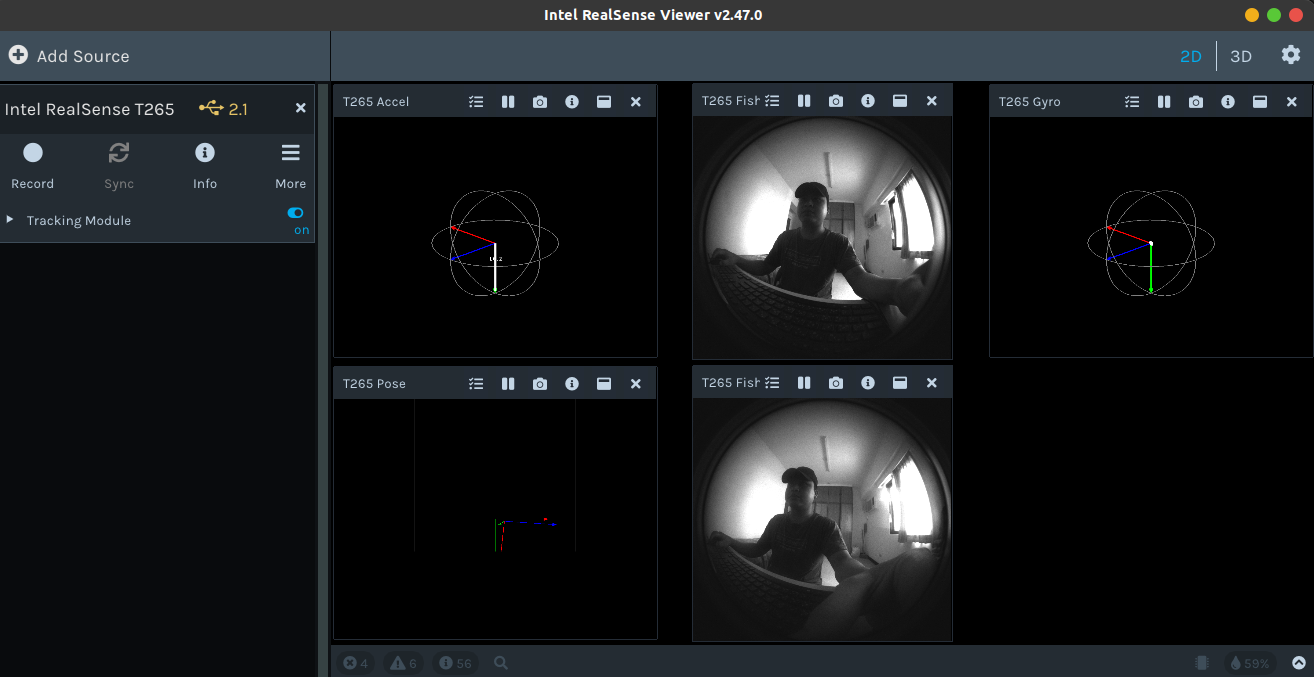
Task: Click the Add Source button
Action: click(x=68, y=56)
